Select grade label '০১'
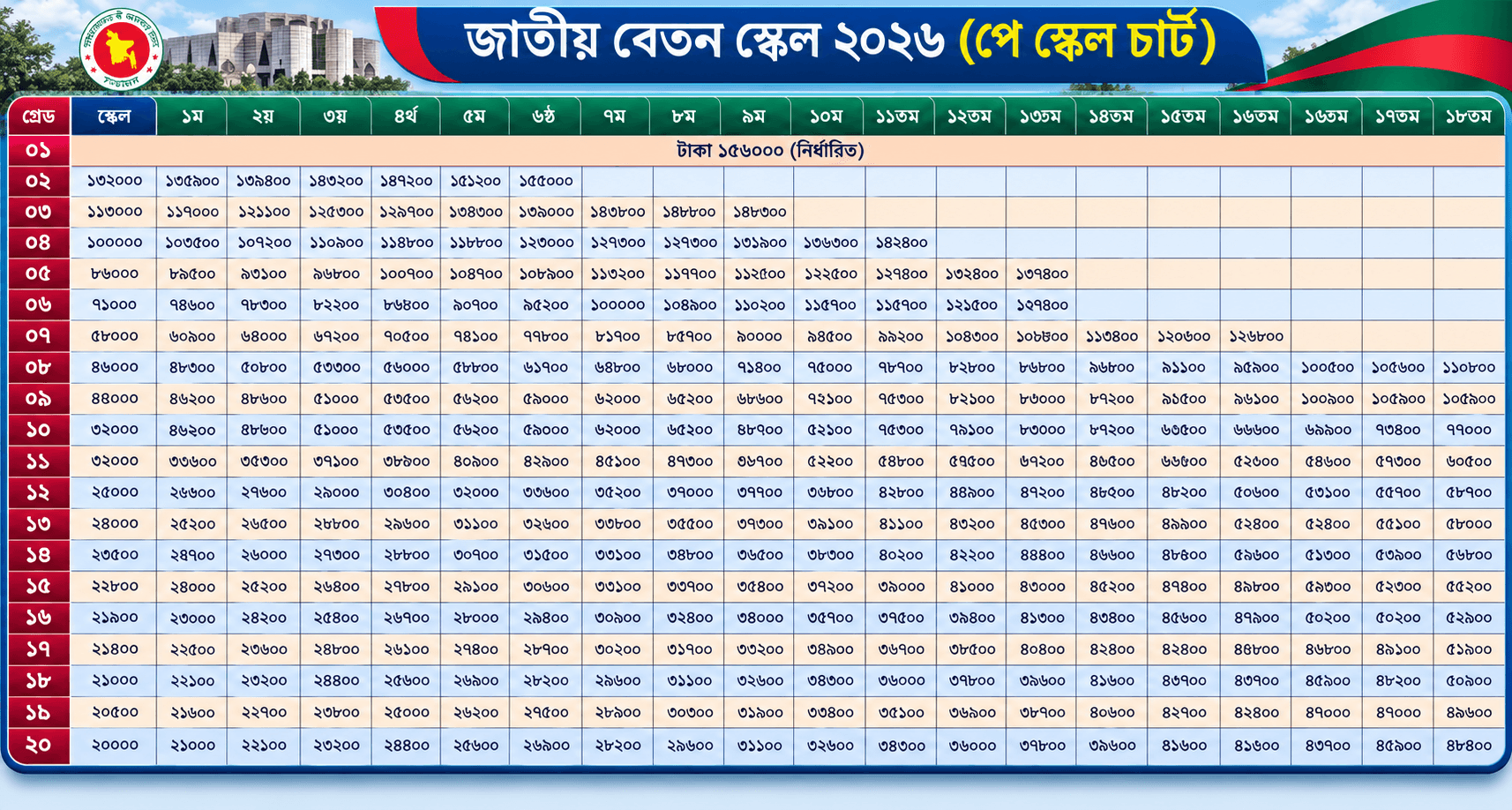This screenshot has width=1512, height=810. [39, 150]
